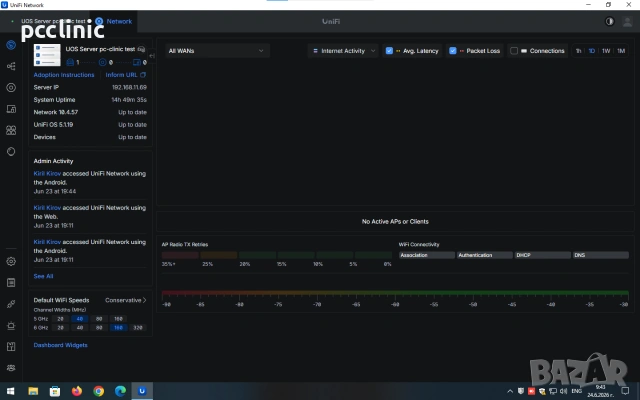
Task: Select the 1W time range
Action: click(x=606, y=51)
